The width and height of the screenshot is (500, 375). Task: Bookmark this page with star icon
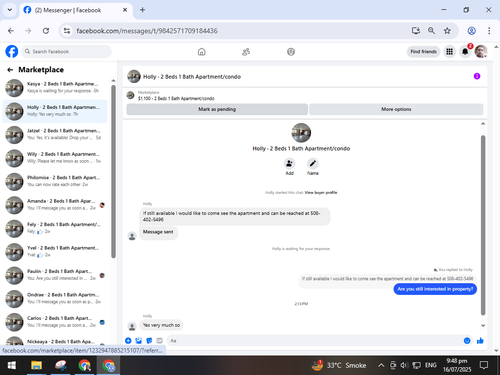[447, 31]
